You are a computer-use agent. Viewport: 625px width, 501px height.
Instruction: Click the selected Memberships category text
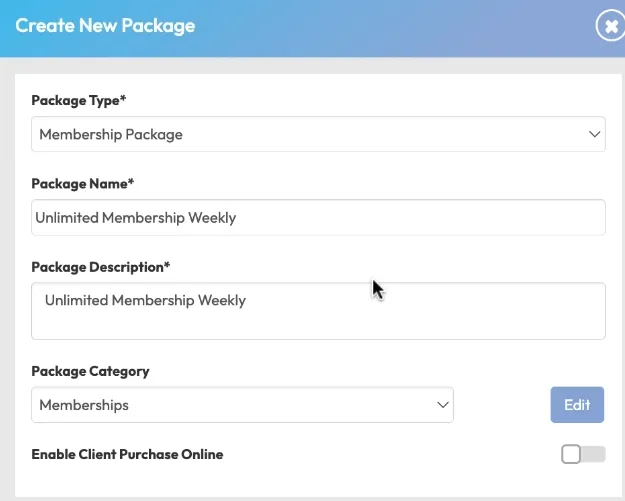click(x=84, y=405)
